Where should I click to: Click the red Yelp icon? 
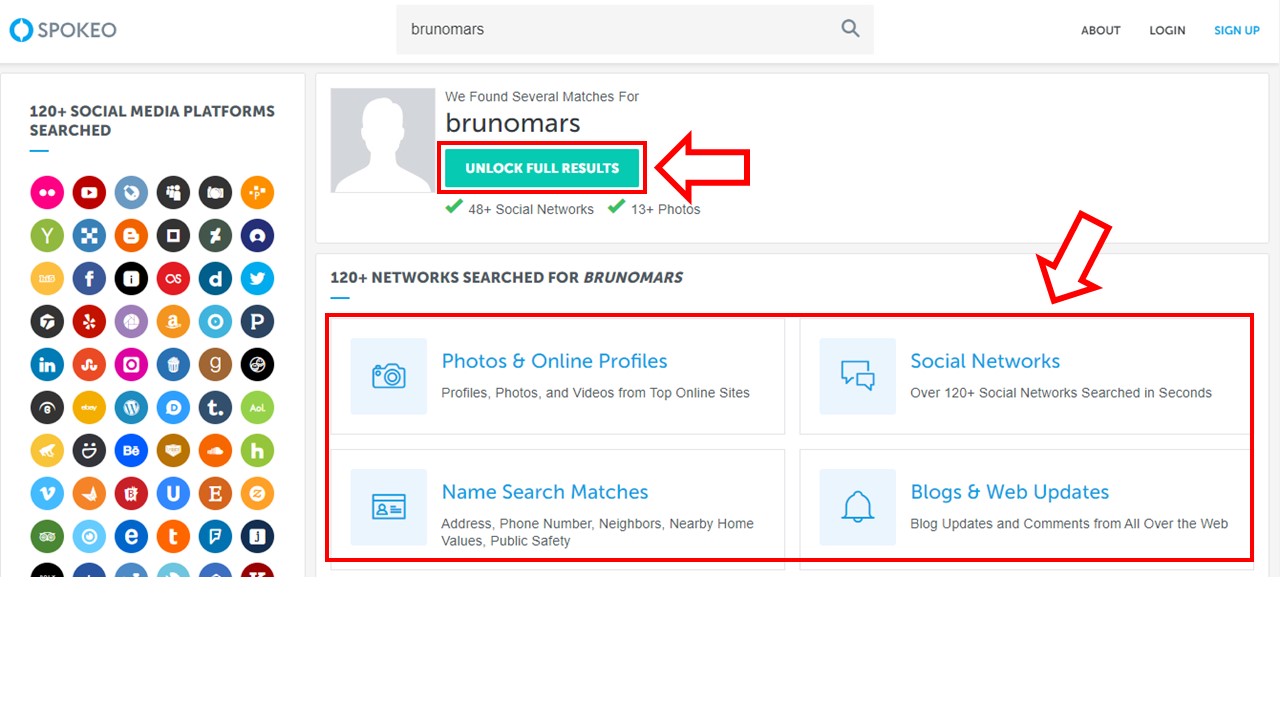pos(89,322)
